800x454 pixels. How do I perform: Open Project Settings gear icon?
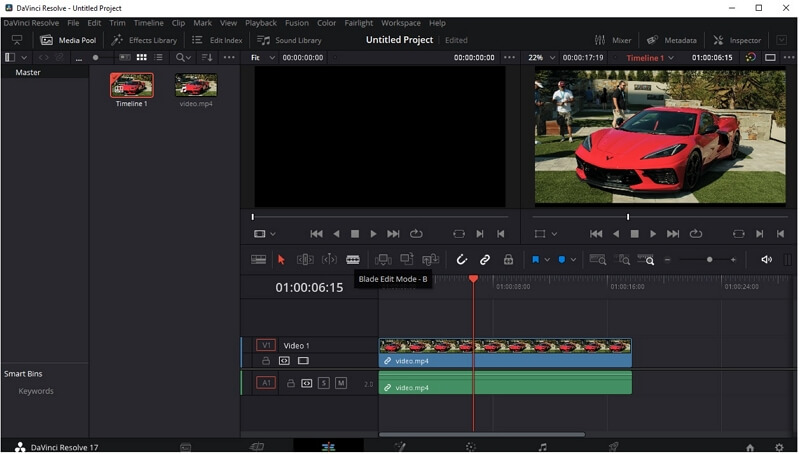(x=779, y=447)
